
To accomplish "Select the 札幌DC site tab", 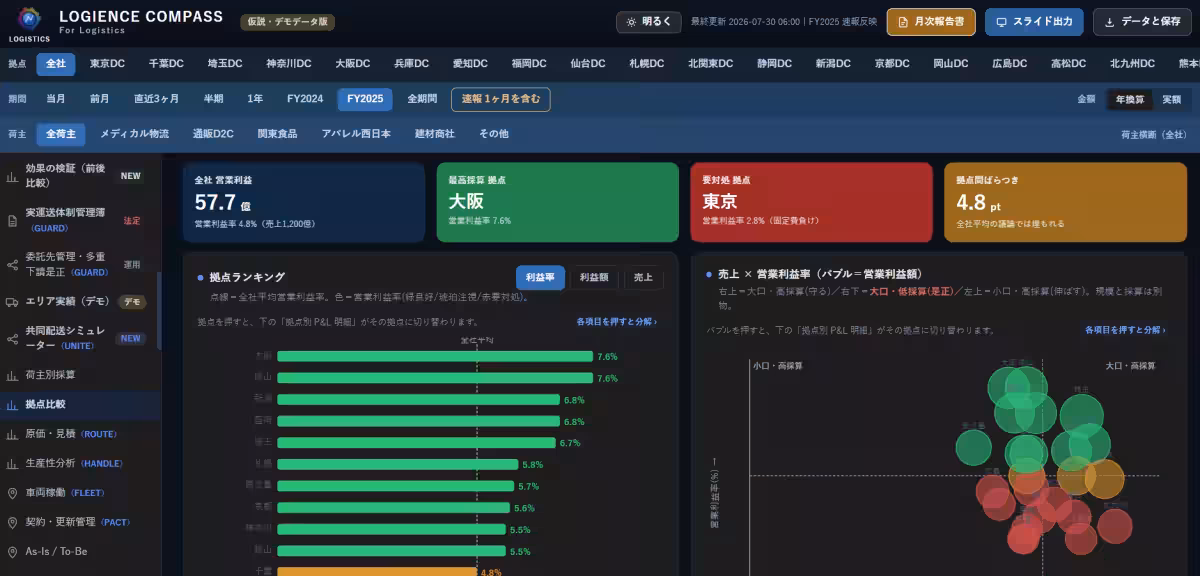I will click(x=646, y=63).
